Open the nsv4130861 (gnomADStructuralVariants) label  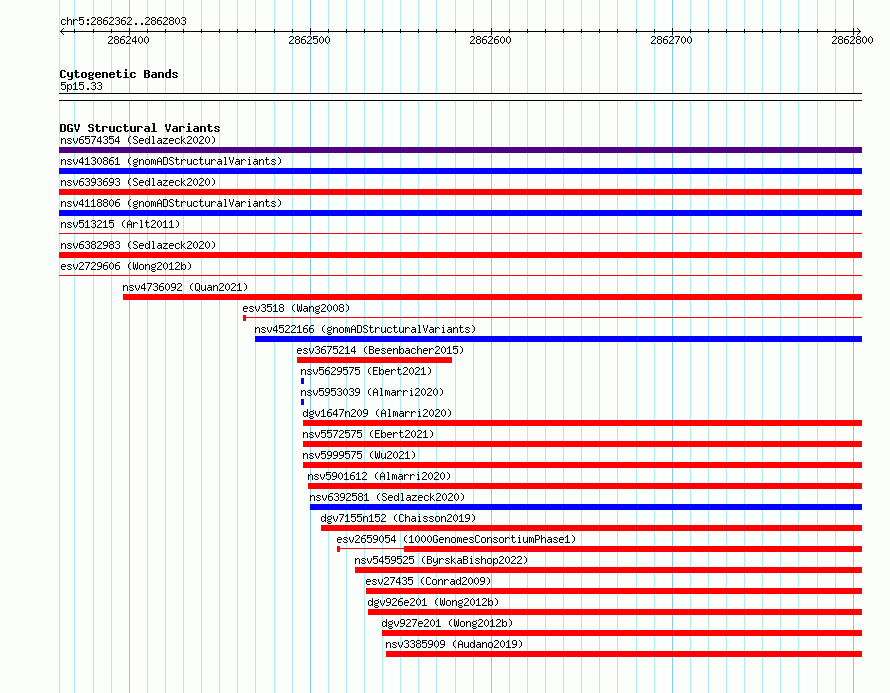coord(171,161)
